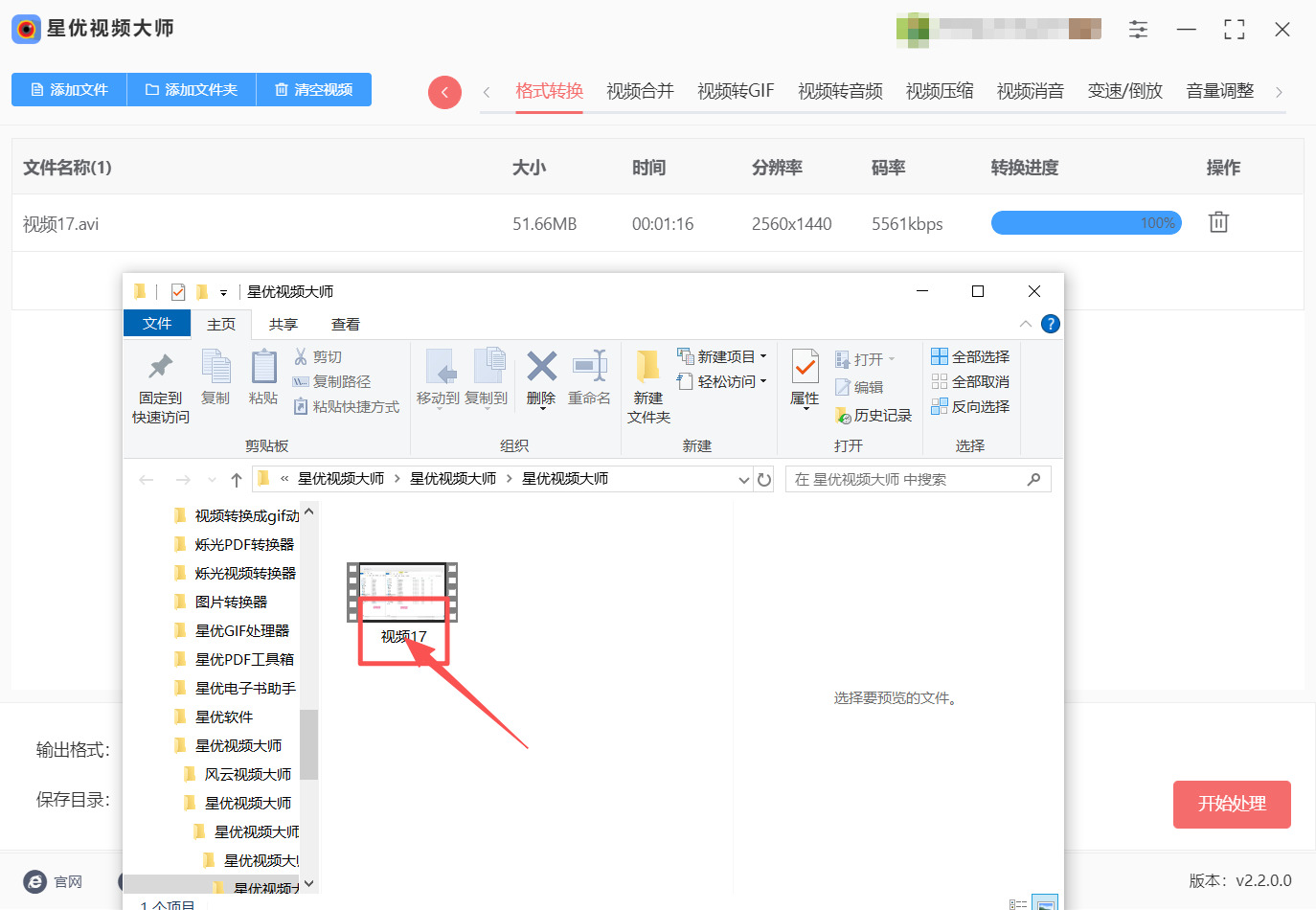This screenshot has width=1316, height=910.
Task: Collapse the ribbon using the chevron
Action: click(x=1025, y=324)
